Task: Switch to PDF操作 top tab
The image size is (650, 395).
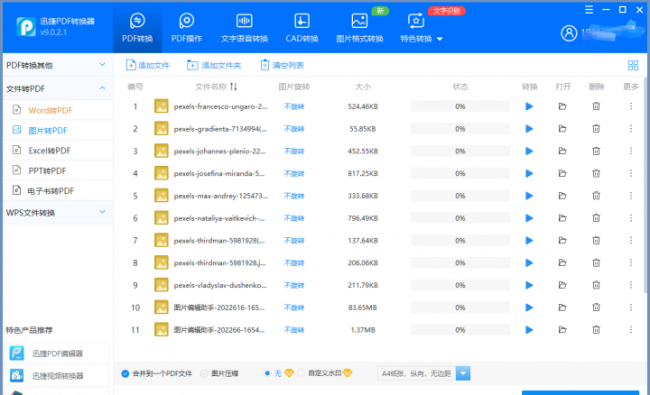Action: (x=187, y=28)
